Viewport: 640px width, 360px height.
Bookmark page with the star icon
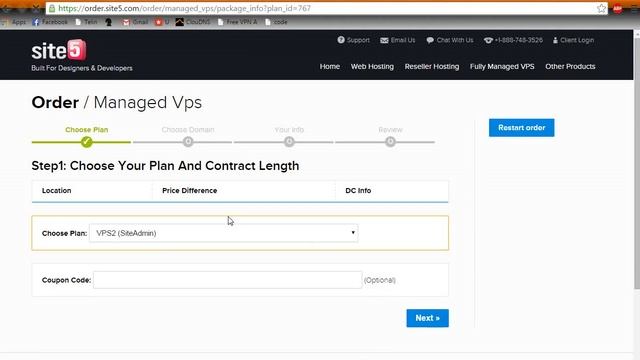[601, 8]
